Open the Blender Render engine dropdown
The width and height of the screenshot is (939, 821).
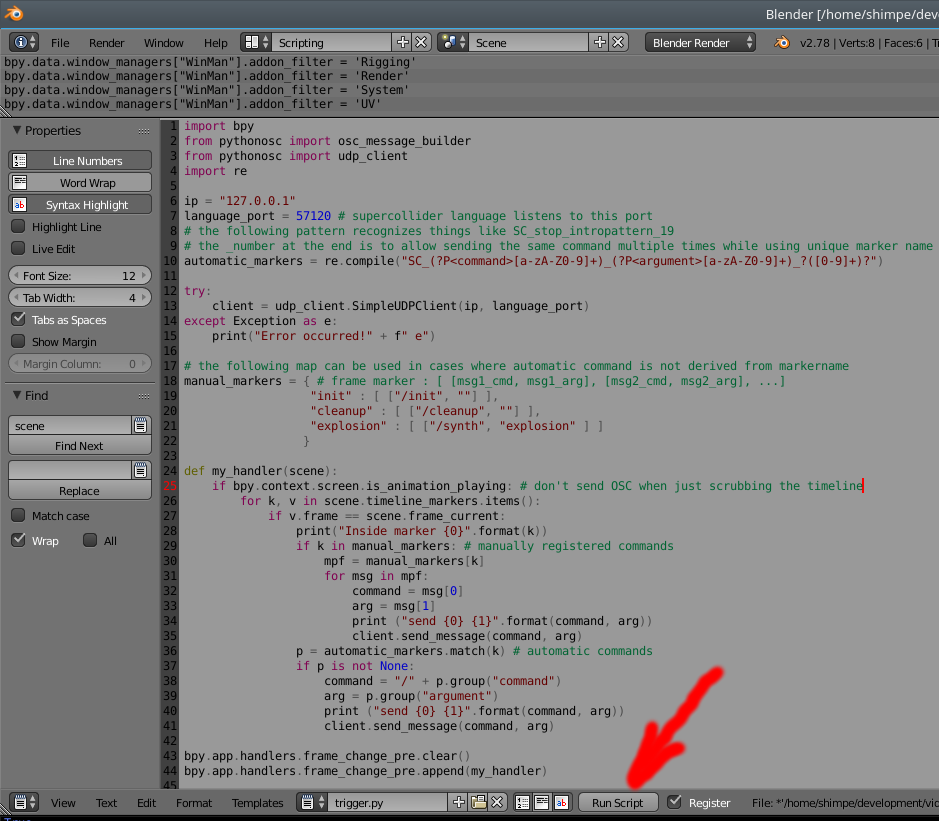pyautogui.click(x=699, y=42)
